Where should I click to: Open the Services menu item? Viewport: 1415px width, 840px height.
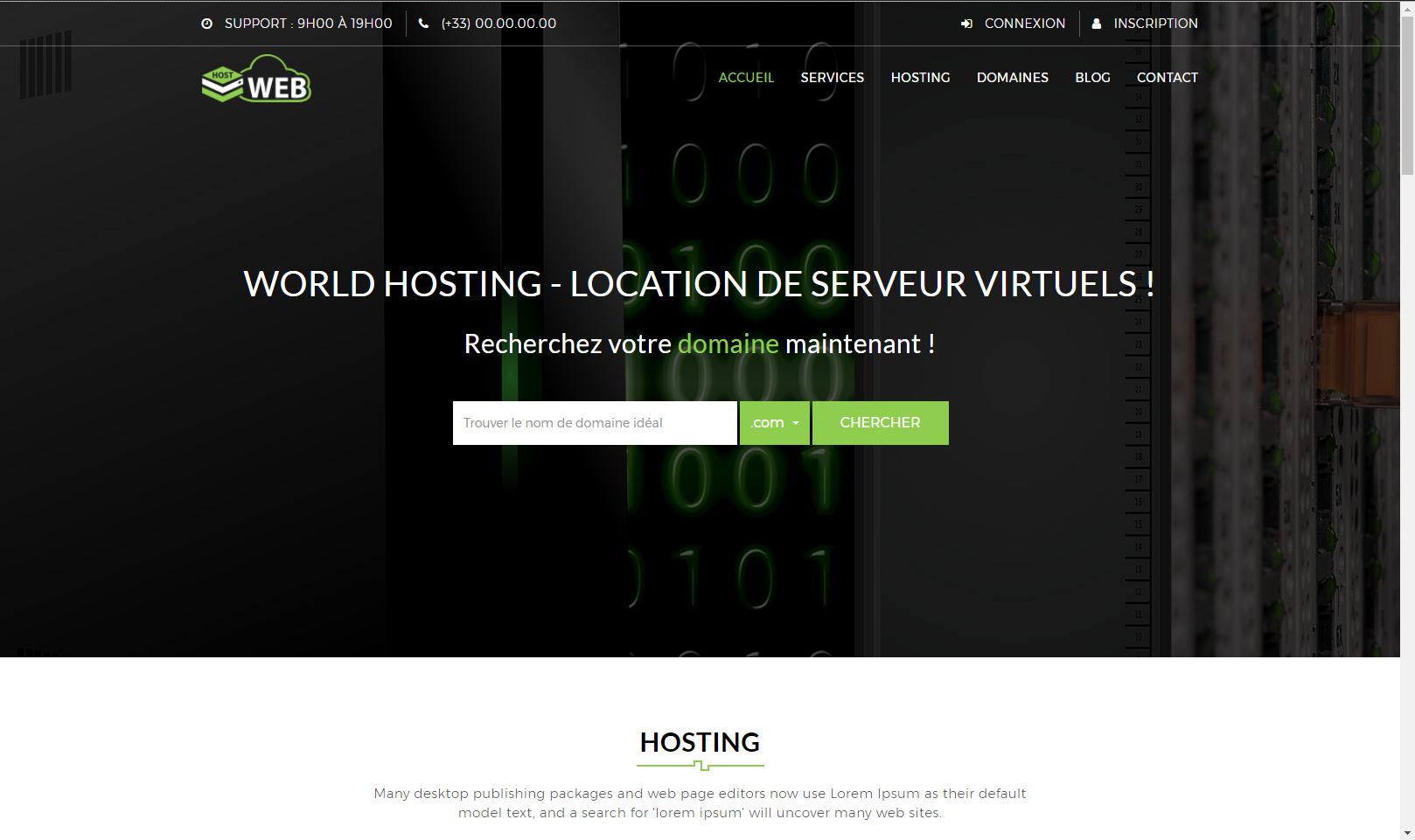point(833,78)
